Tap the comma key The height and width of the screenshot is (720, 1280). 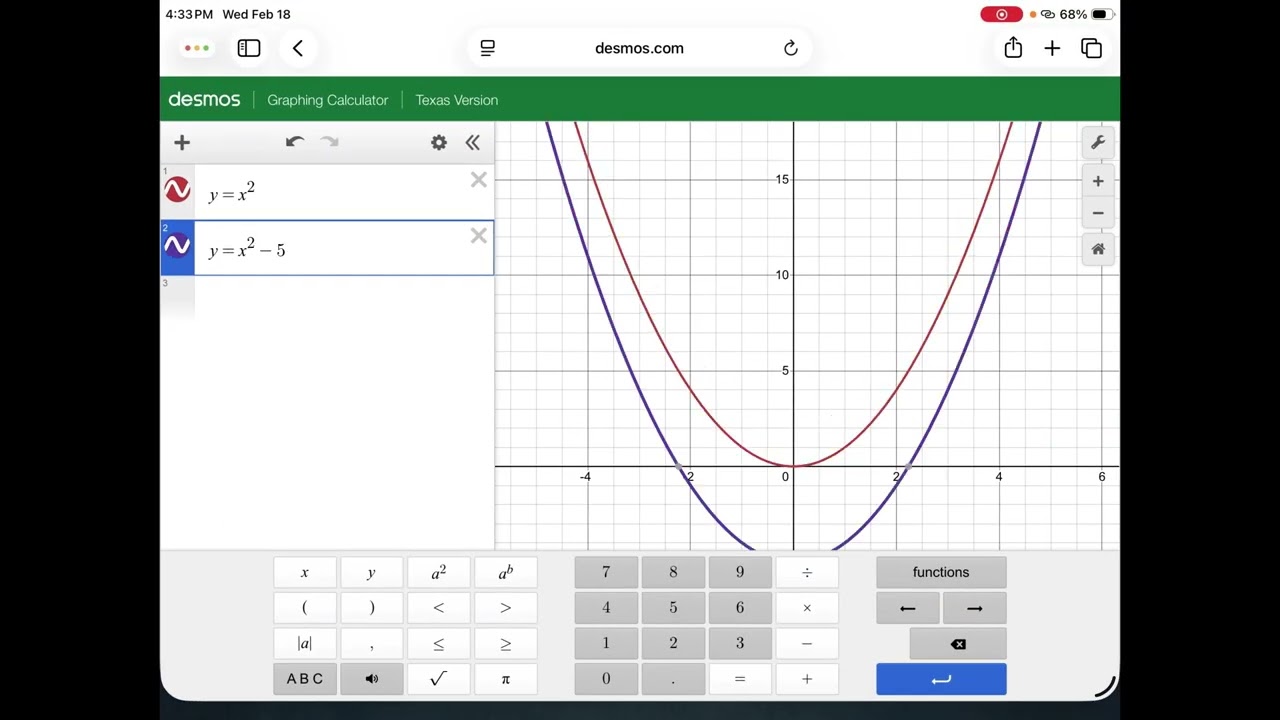371,643
